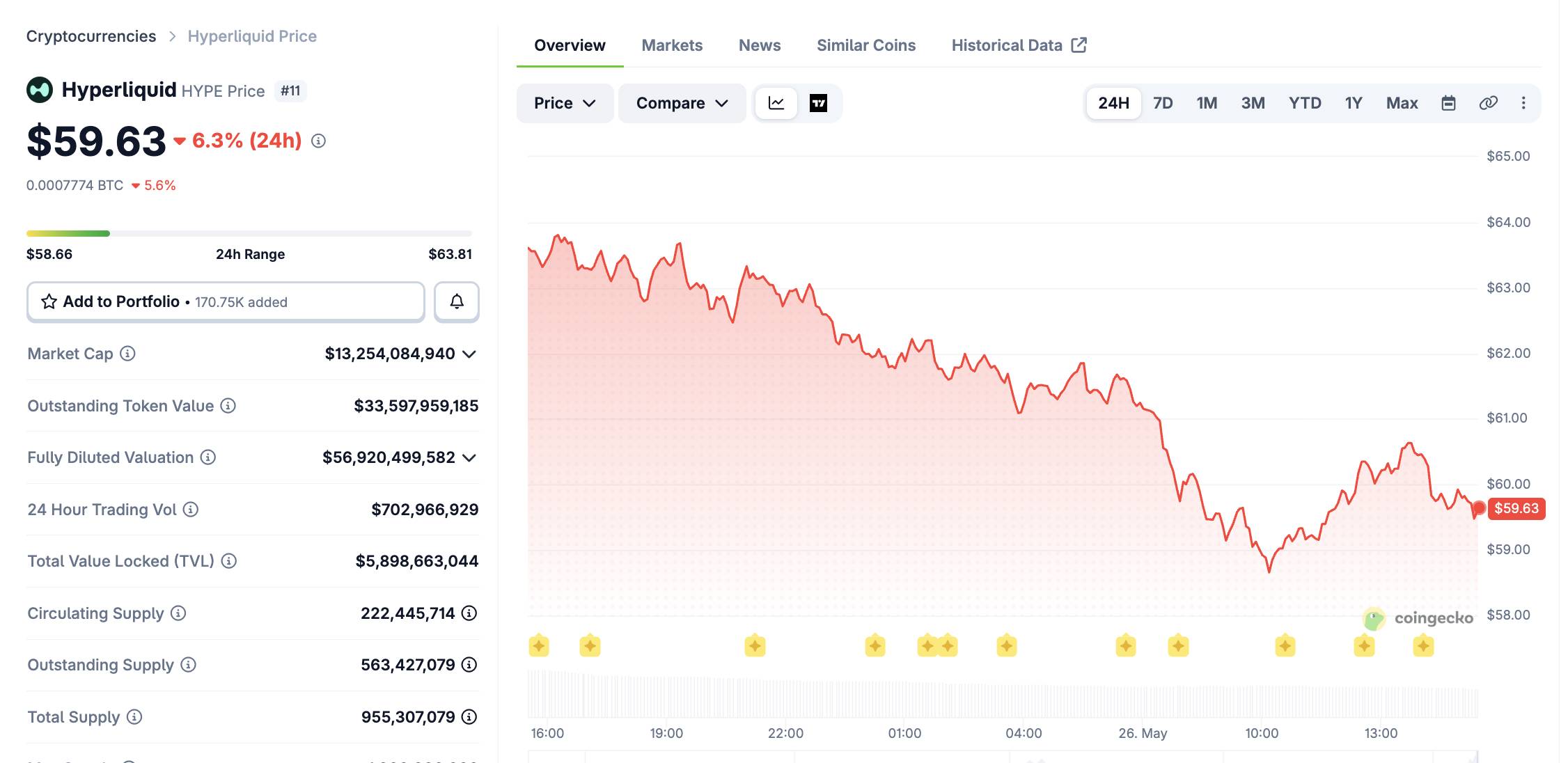Screen dimensions: 1568x763
Task: Select the 1Y time range
Action: [1354, 103]
